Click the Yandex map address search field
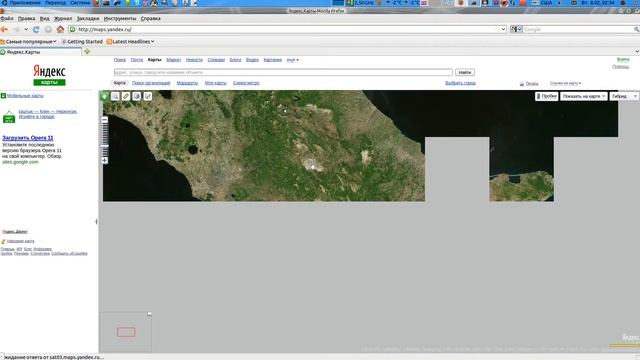Viewport: 640px width, 360px height. click(283, 72)
